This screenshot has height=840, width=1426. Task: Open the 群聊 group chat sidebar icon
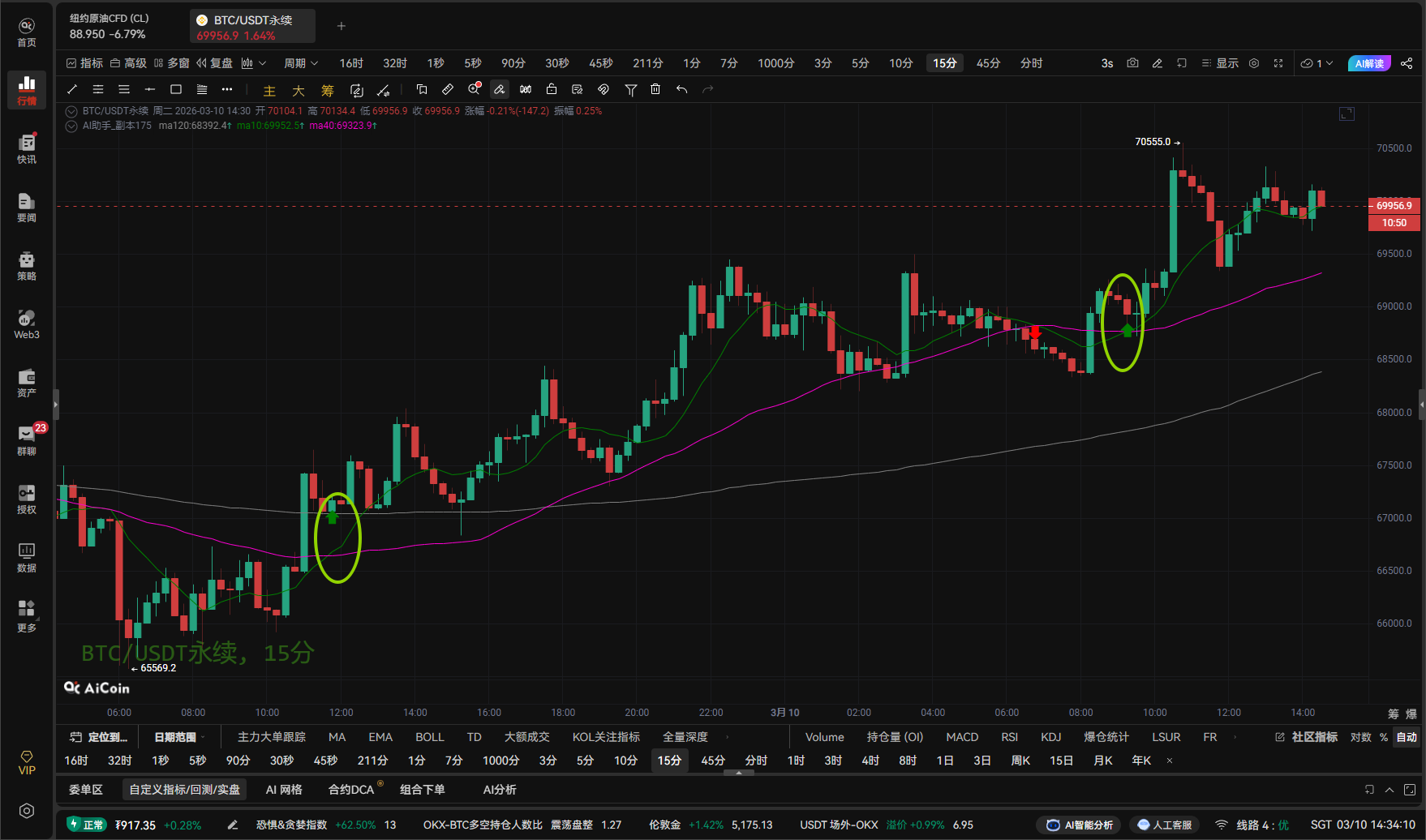27,440
